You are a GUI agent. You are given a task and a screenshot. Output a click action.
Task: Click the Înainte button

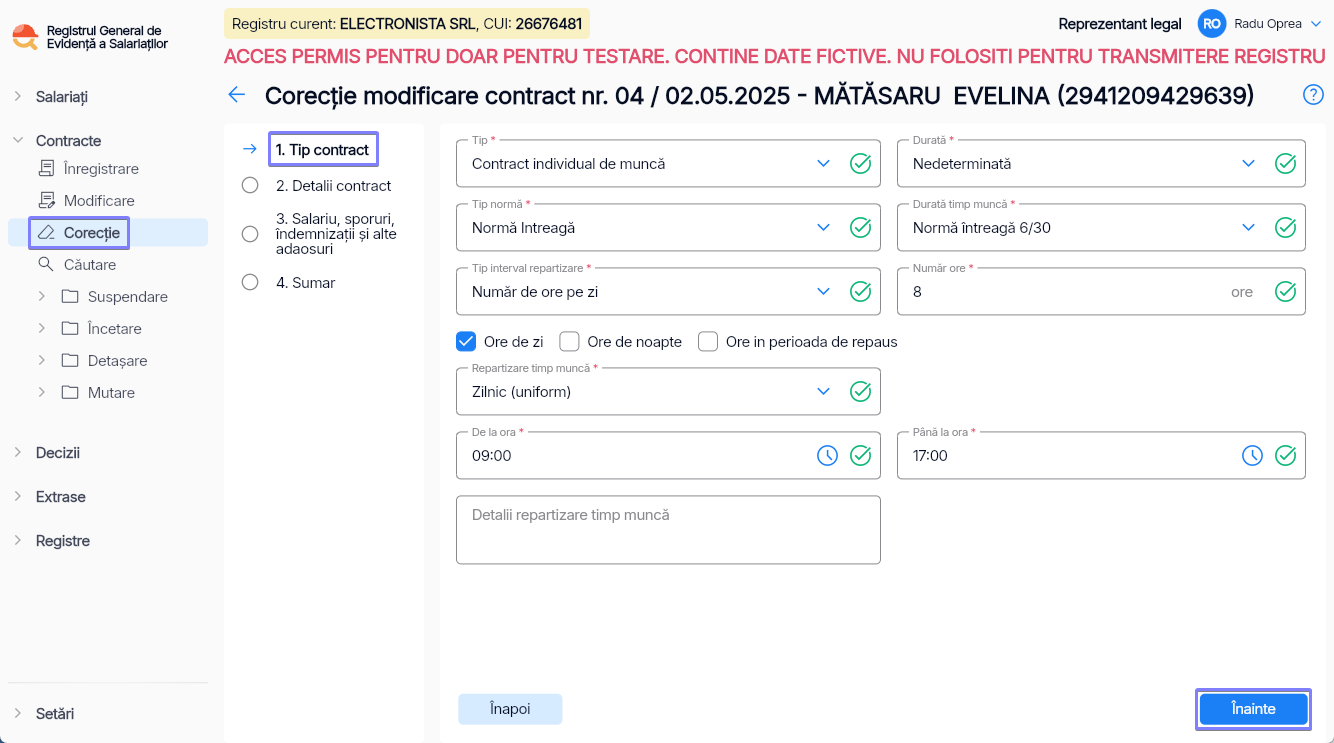(1254, 708)
